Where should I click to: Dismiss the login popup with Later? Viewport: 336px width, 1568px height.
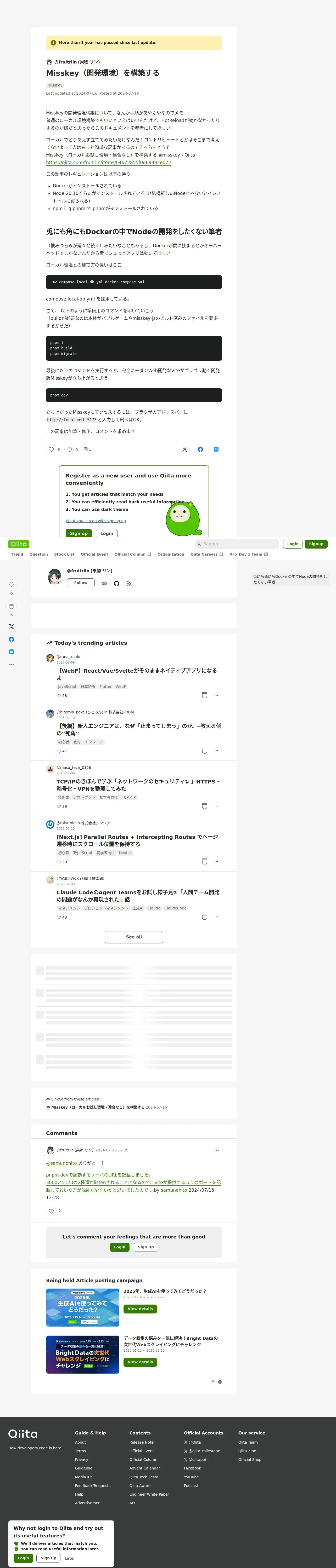pyautogui.click(x=70, y=1558)
